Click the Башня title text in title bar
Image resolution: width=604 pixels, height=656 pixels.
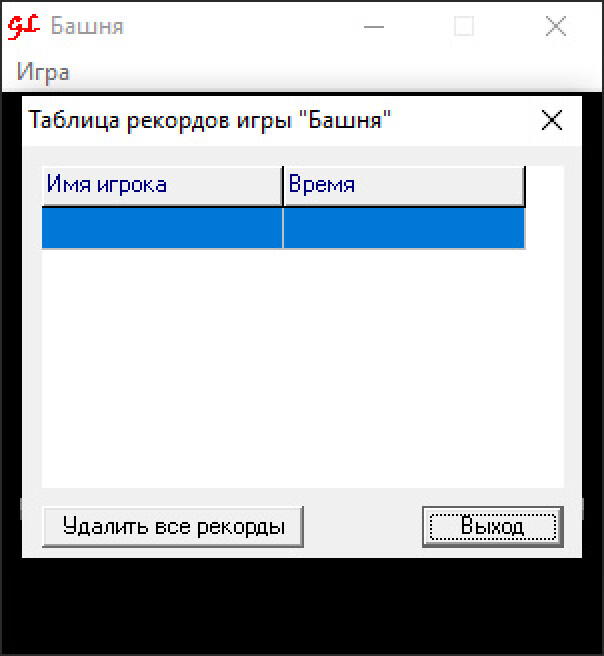coord(87,27)
